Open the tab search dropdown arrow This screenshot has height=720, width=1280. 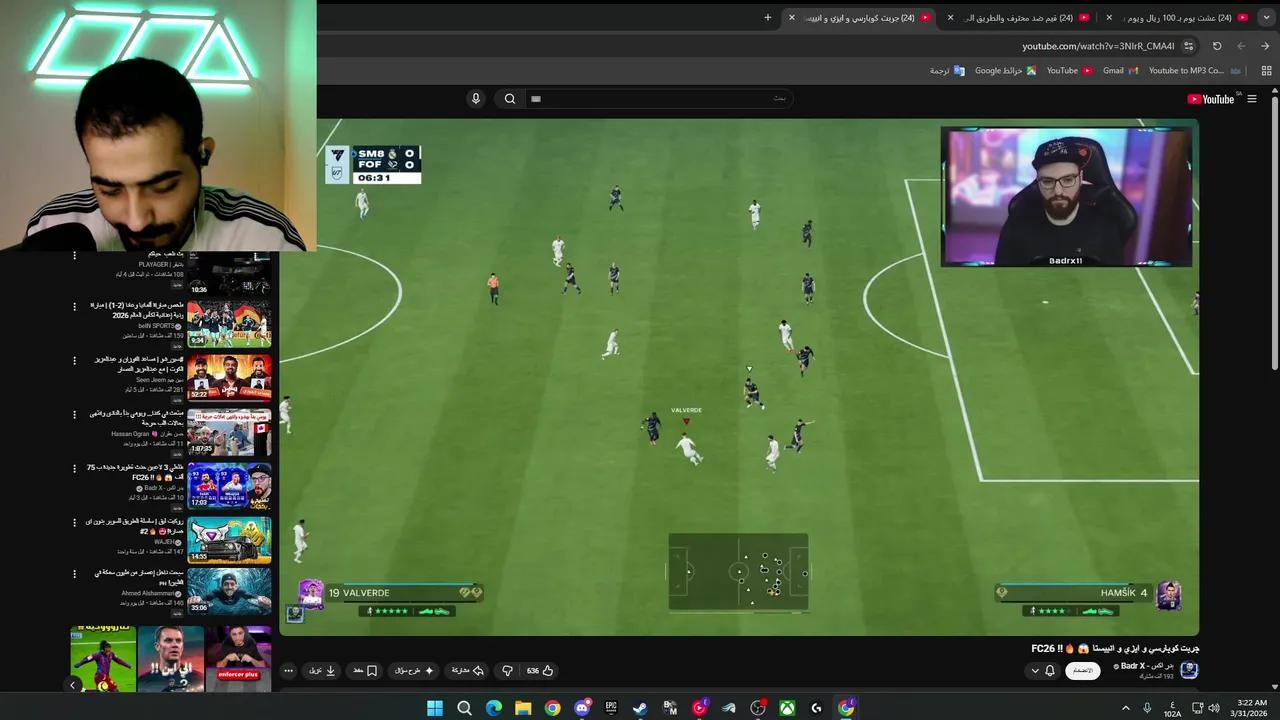click(x=1266, y=17)
